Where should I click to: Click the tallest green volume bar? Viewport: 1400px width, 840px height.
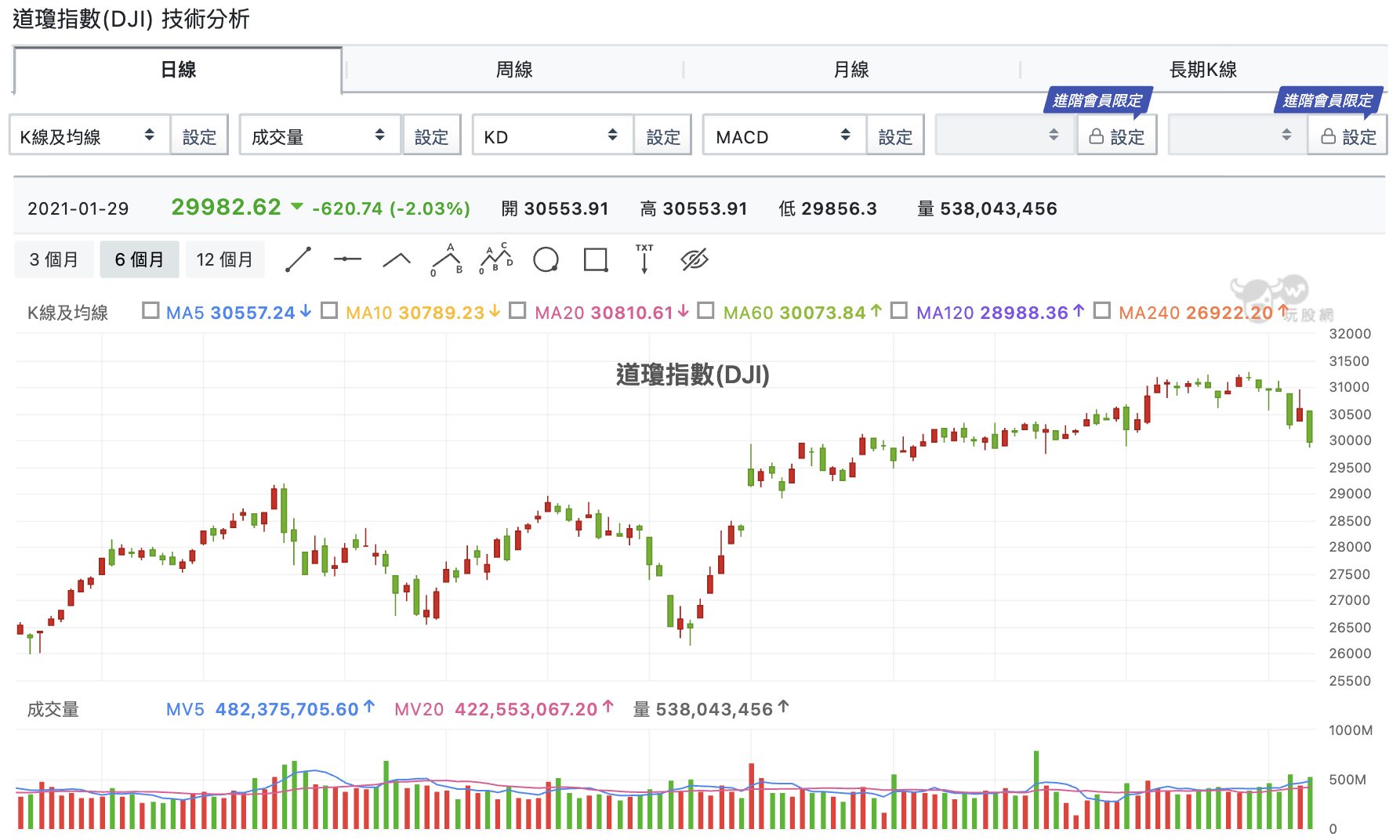[x=1036, y=790]
